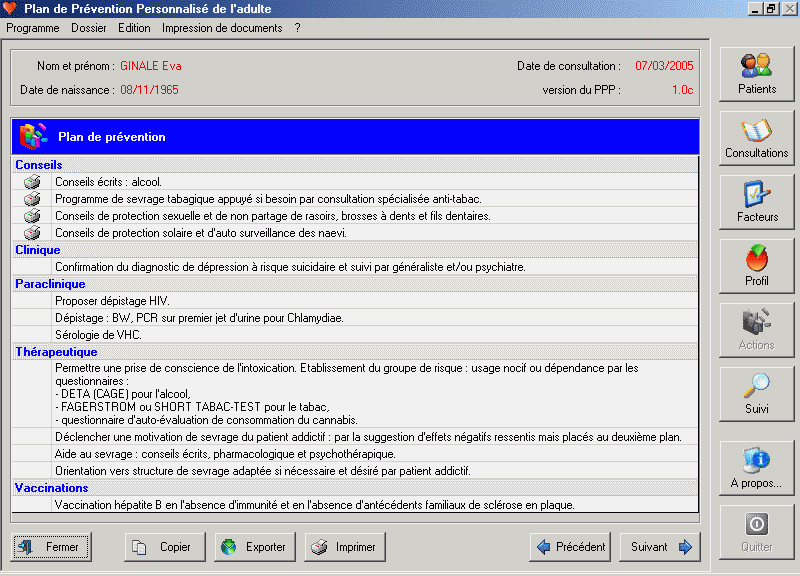Click printer icon beside alcool advice
This screenshot has height=576, width=800.
32,182
